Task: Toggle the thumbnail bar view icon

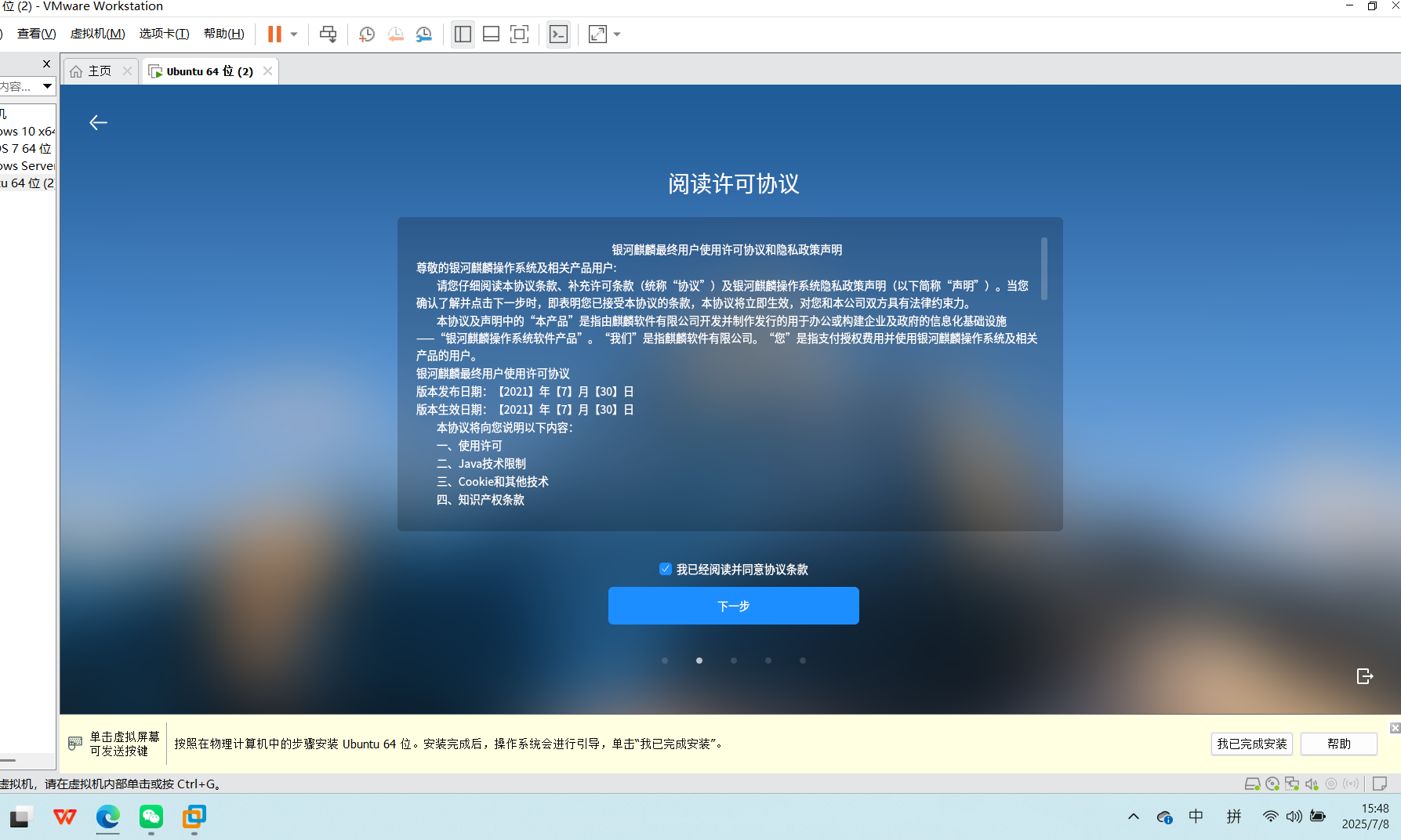Action: click(x=491, y=34)
